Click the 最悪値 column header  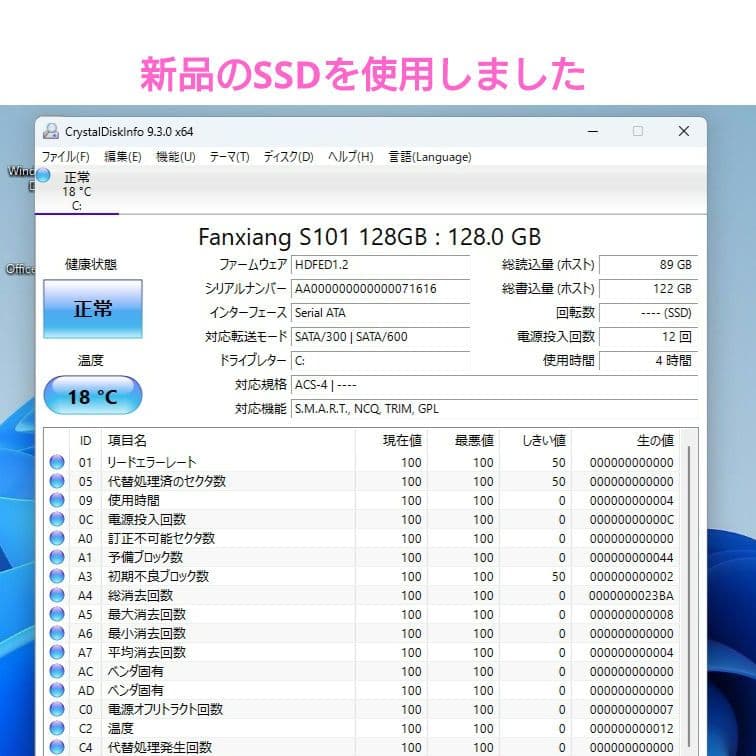coord(463,440)
